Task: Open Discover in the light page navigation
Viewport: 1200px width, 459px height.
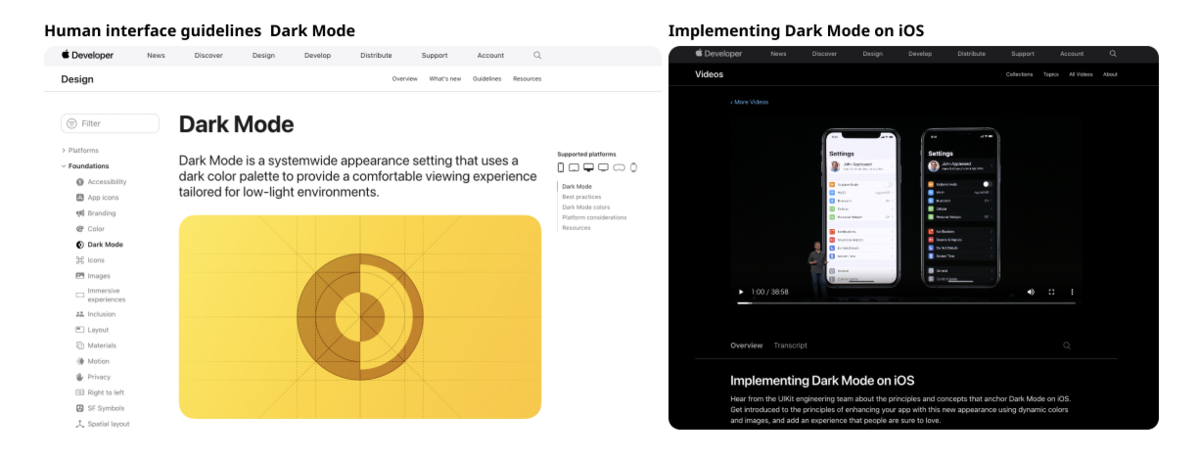Action: pyautogui.click(x=209, y=55)
